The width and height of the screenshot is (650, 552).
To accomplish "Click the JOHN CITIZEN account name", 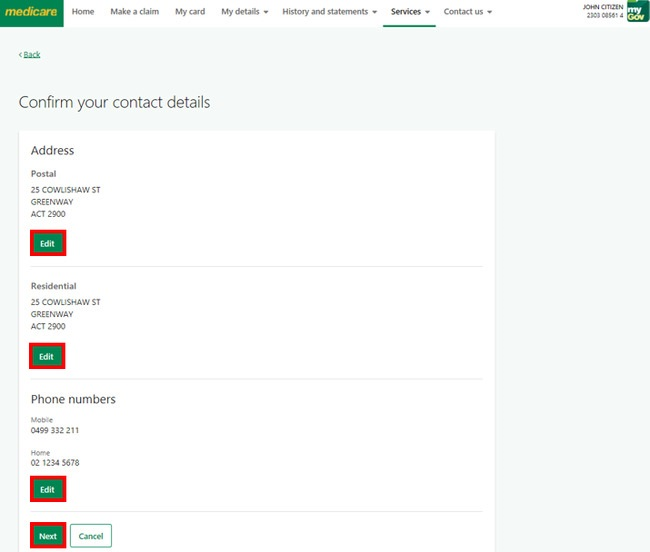I will click(x=602, y=7).
